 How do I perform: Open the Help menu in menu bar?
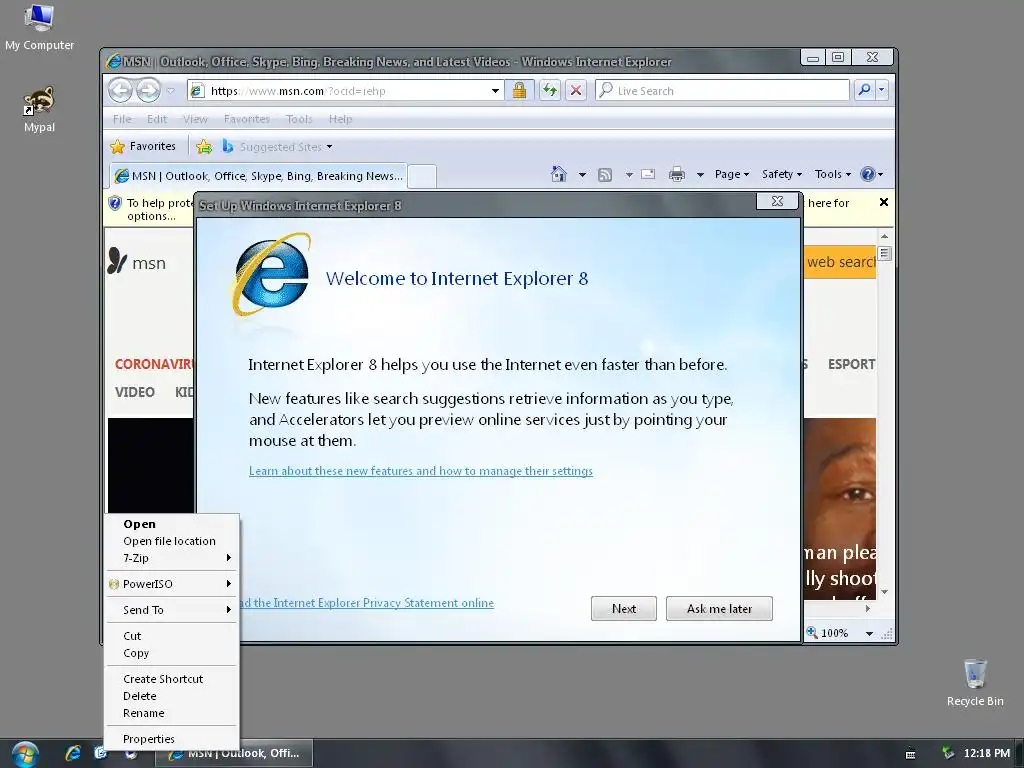pyautogui.click(x=340, y=119)
